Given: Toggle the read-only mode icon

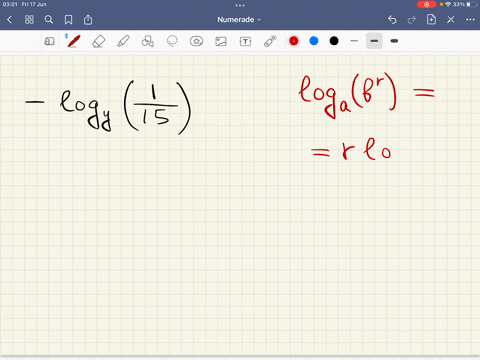Looking at the screenshot, I should [49, 41].
